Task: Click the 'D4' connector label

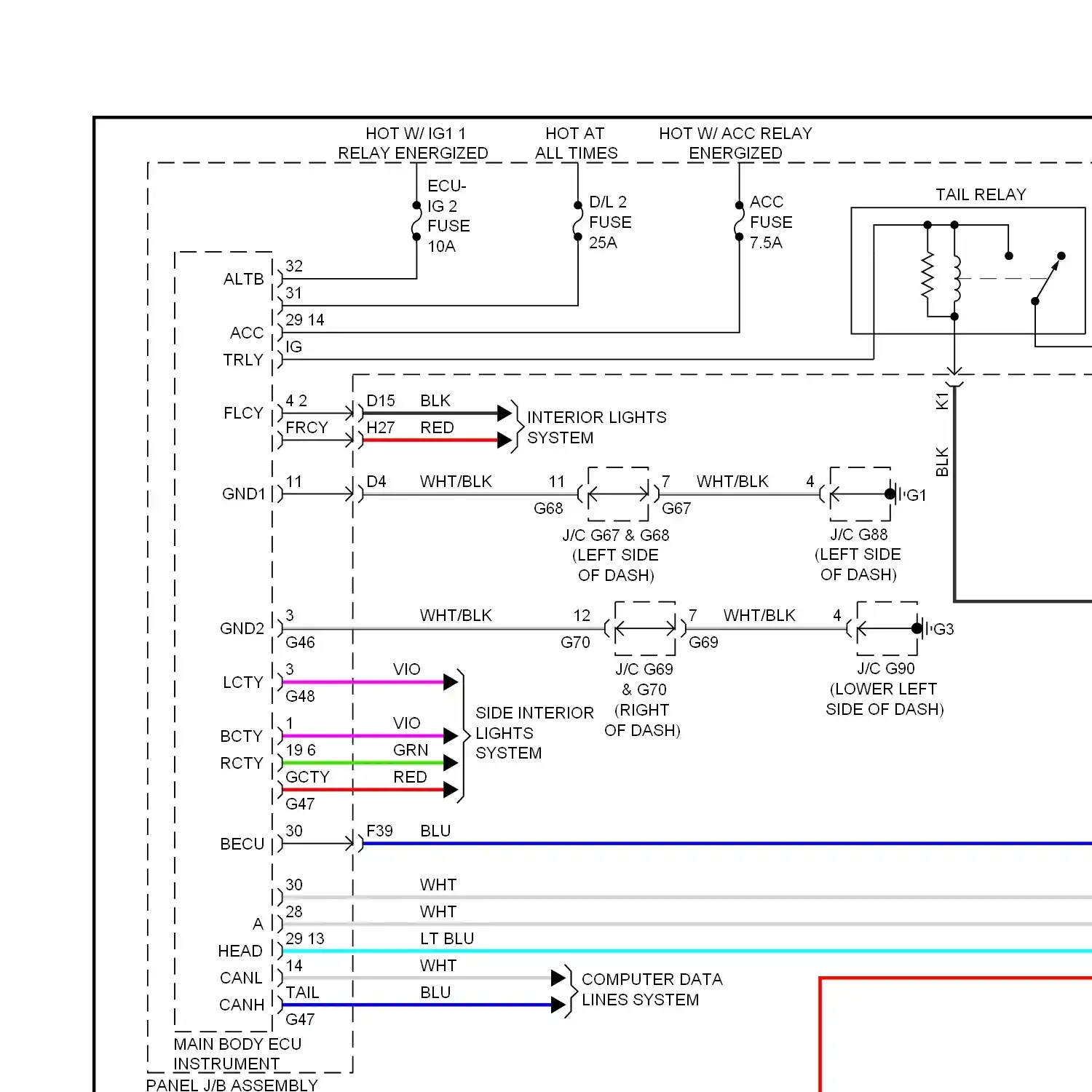Action: coord(376,482)
